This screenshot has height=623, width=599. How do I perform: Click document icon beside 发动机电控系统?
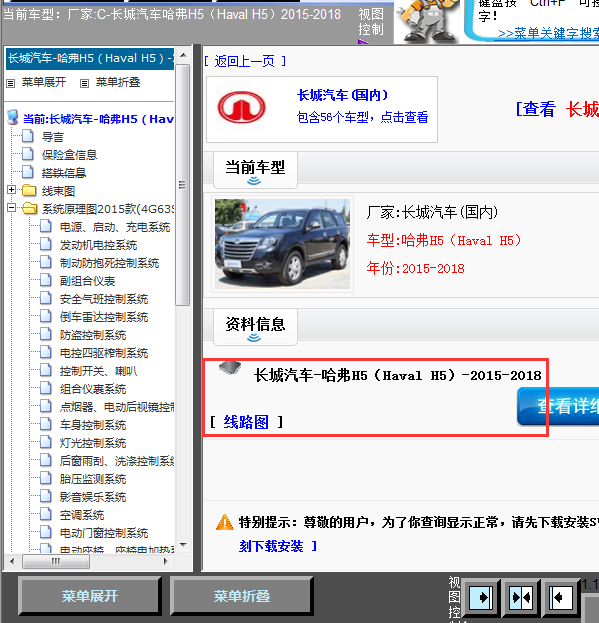tap(46, 244)
